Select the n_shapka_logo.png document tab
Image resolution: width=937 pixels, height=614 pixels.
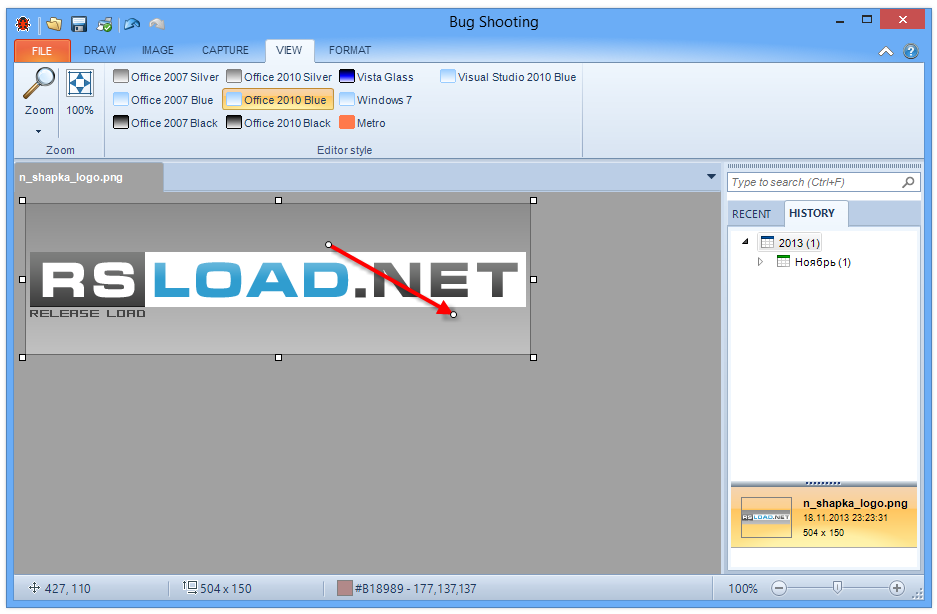click(88, 177)
